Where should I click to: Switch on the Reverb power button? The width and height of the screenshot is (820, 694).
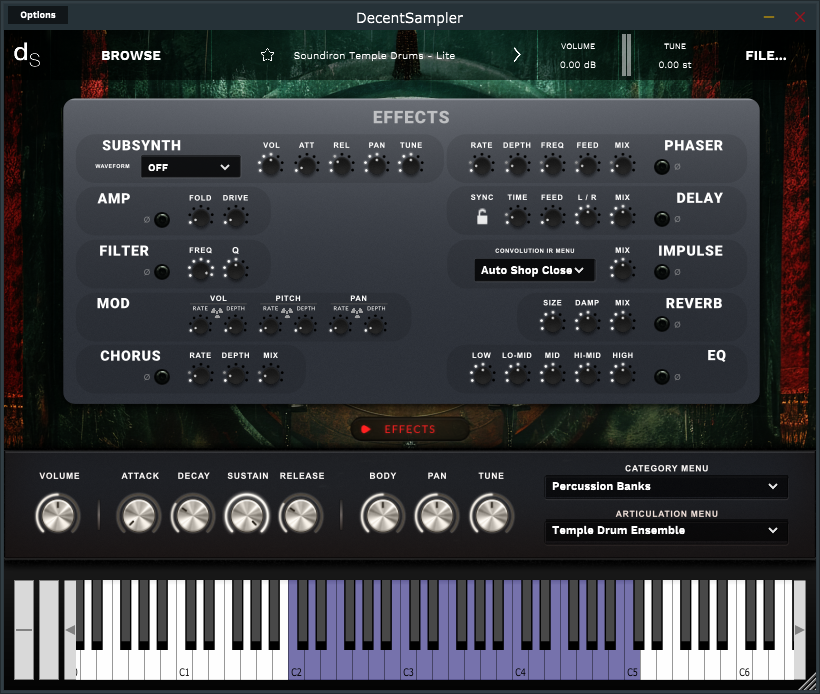tap(662, 324)
